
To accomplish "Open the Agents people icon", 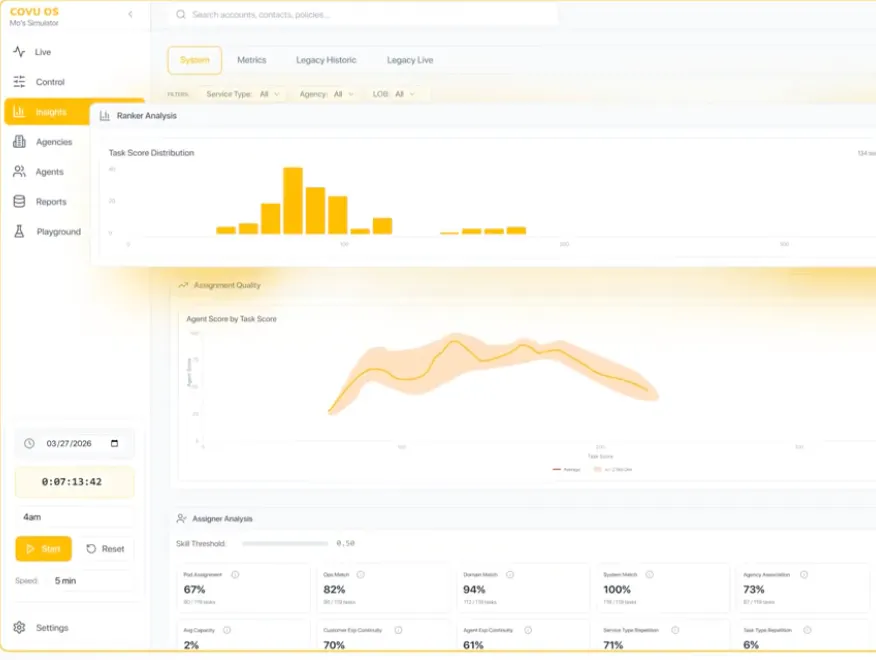I will coord(19,172).
